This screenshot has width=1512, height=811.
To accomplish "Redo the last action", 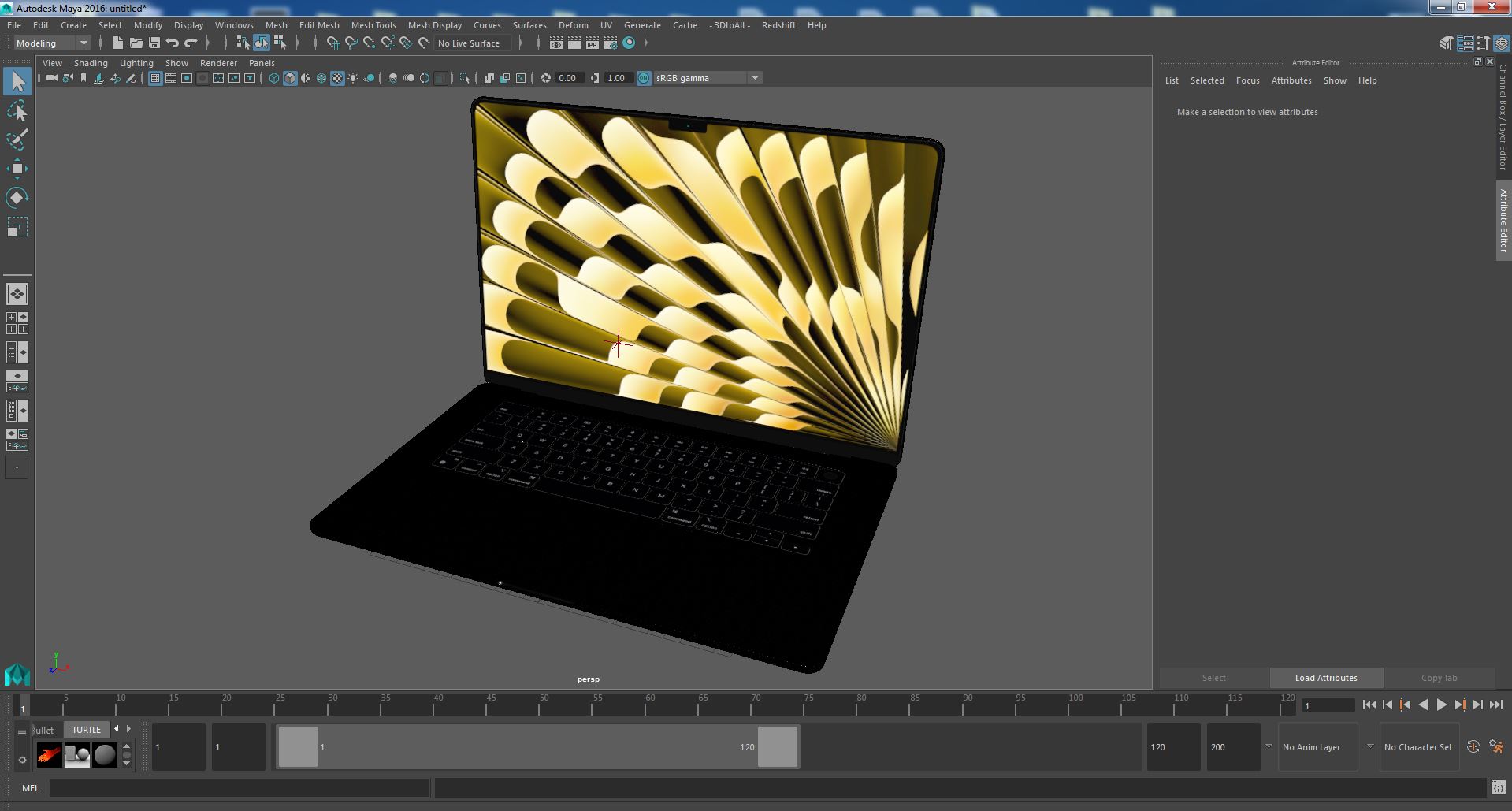I will [x=191, y=43].
